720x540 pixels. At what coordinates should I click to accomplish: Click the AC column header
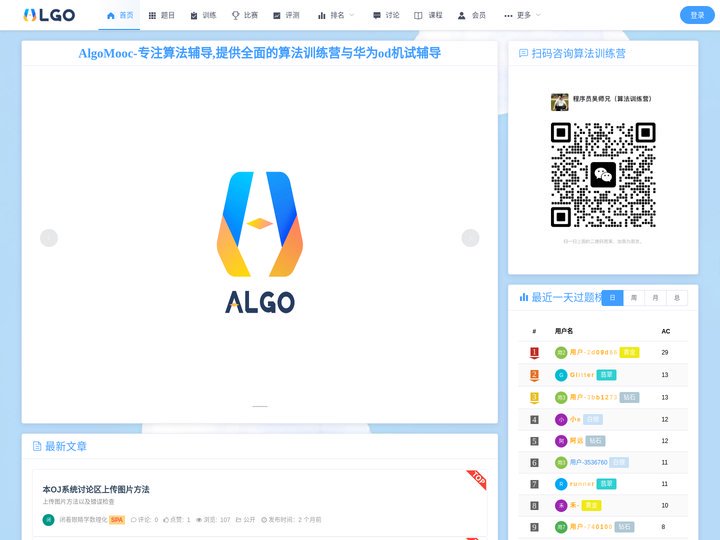coord(666,331)
